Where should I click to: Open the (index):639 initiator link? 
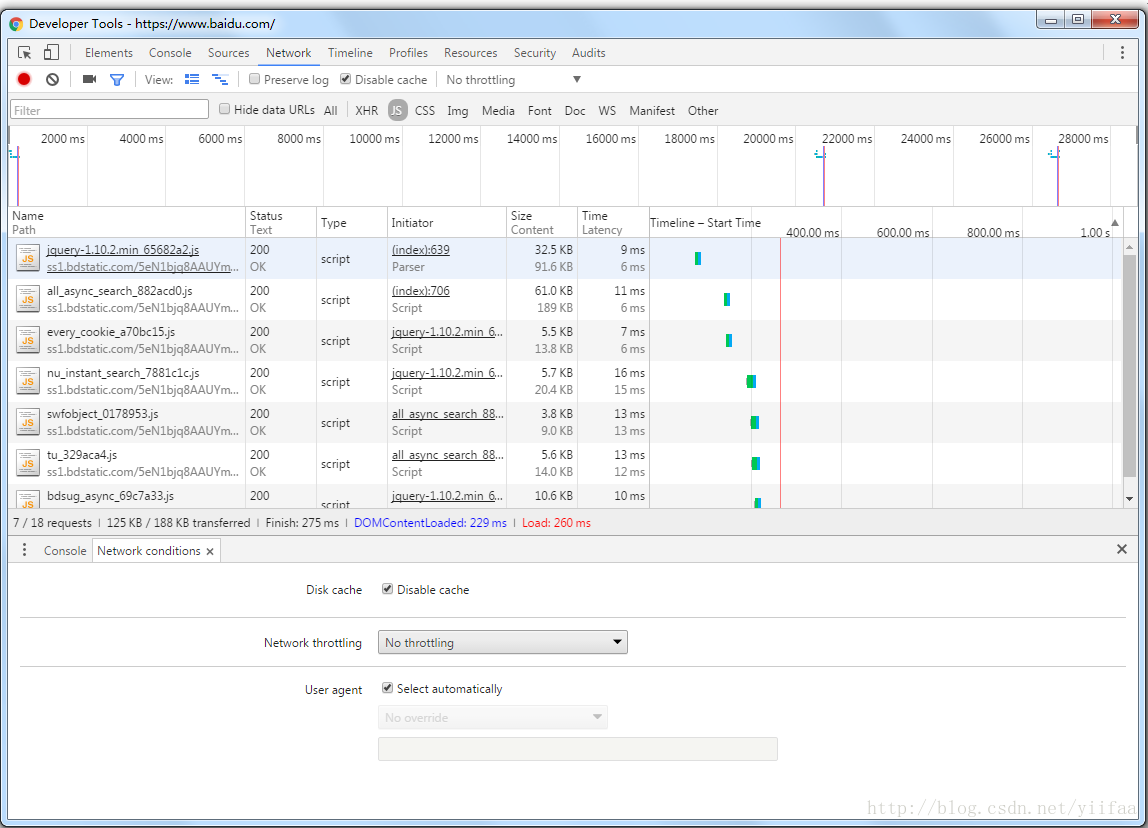coord(420,250)
